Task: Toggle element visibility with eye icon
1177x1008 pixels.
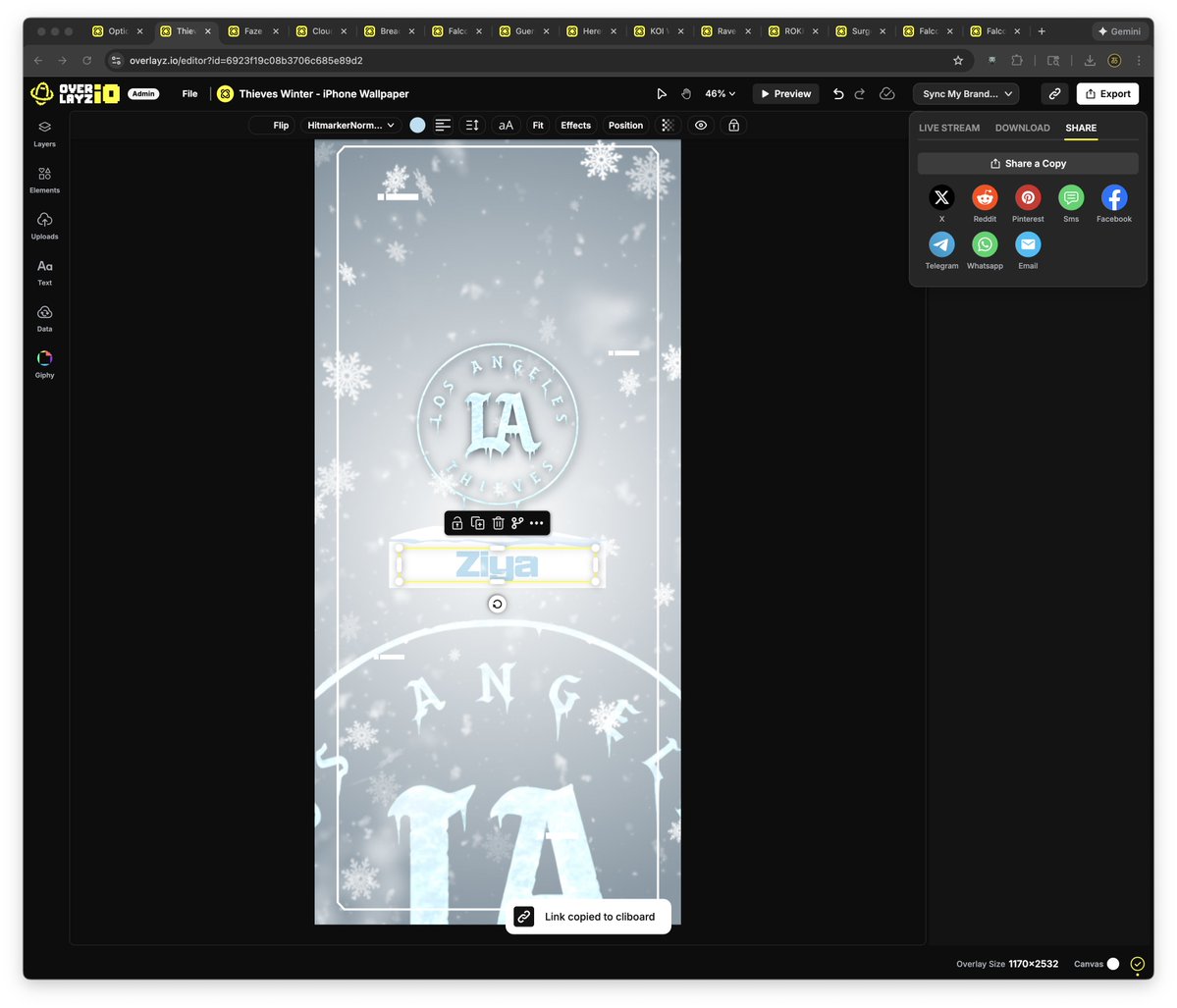Action: coord(700,126)
